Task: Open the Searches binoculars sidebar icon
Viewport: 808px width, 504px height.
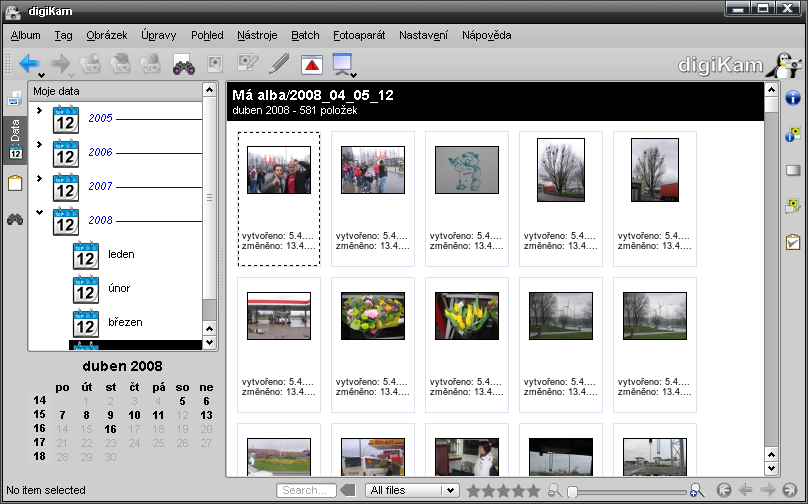Action: point(14,220)
